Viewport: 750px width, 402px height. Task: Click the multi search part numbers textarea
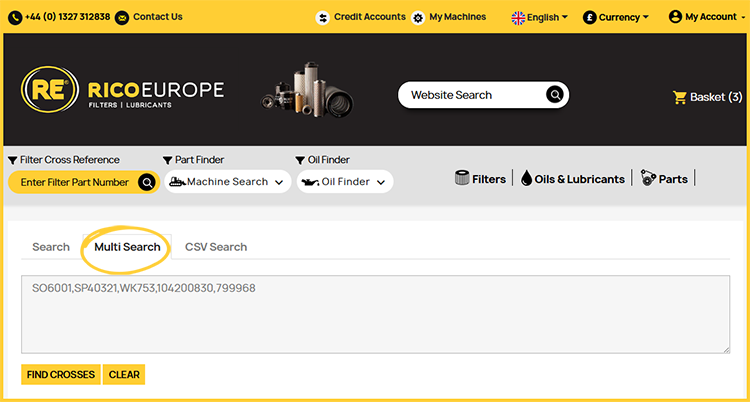375,314
